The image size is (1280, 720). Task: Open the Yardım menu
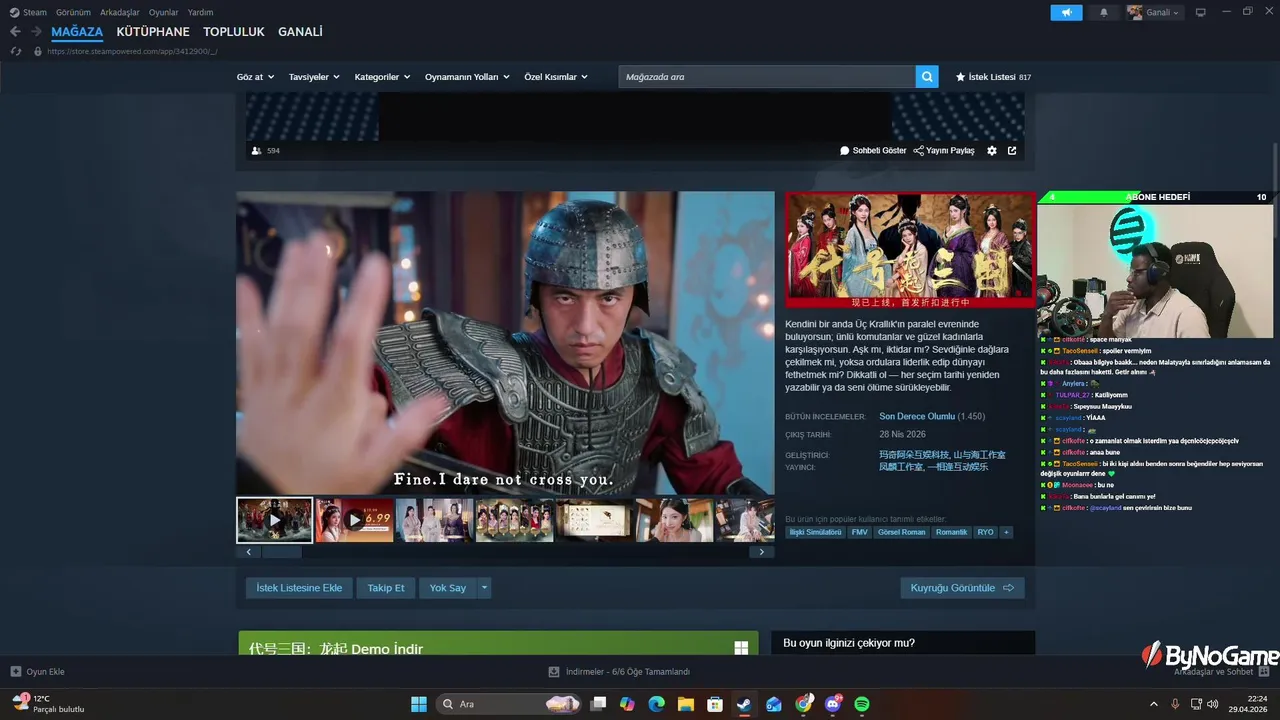coord(200,12)
